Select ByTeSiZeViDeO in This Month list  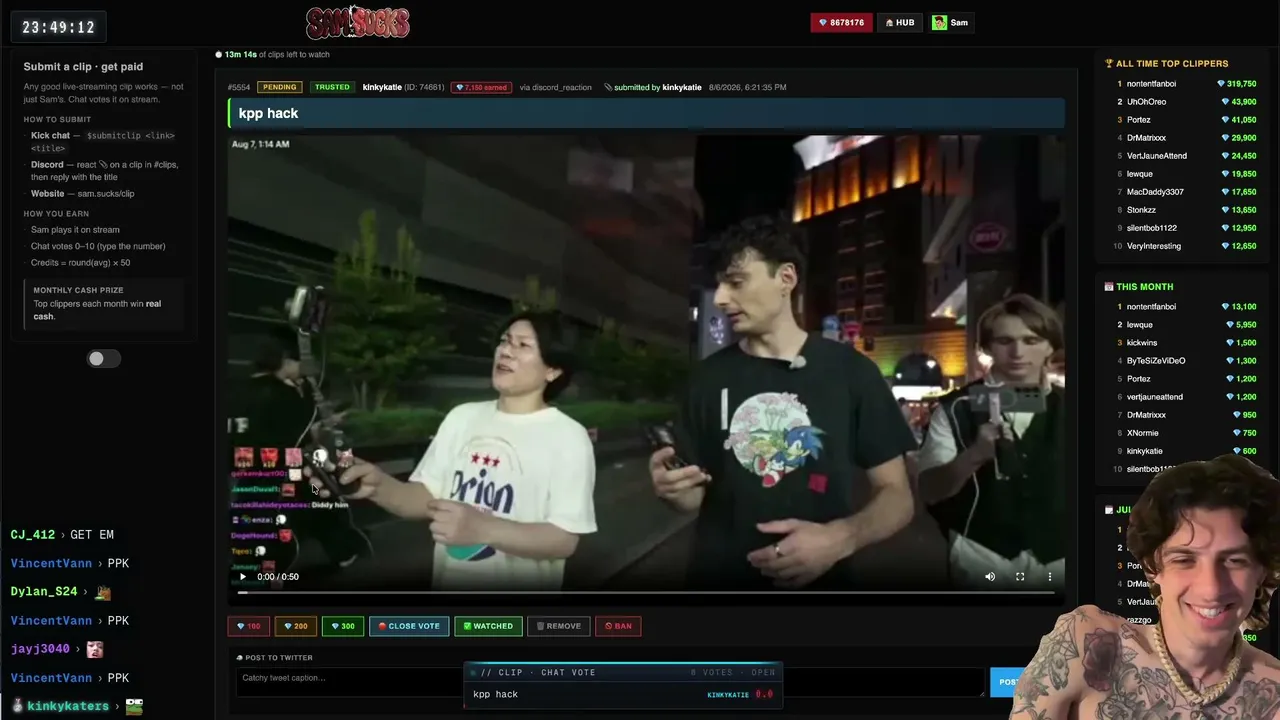1156,361
